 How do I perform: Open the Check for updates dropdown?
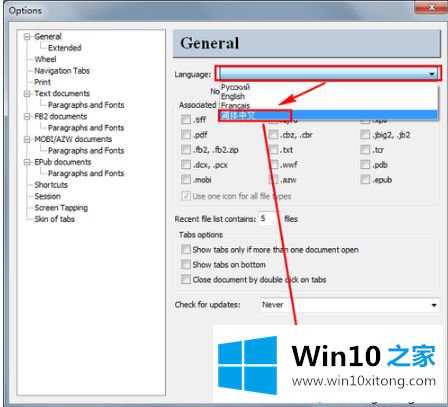349,305
